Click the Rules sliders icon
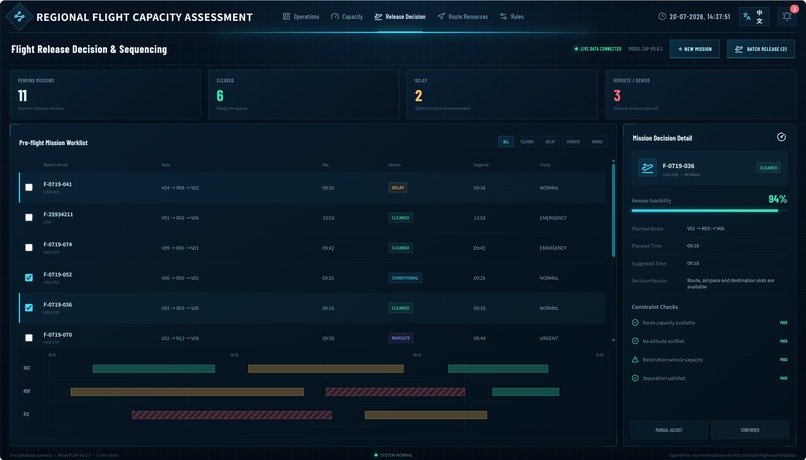Screen dimensions: 806x460 tap(503, 16)
